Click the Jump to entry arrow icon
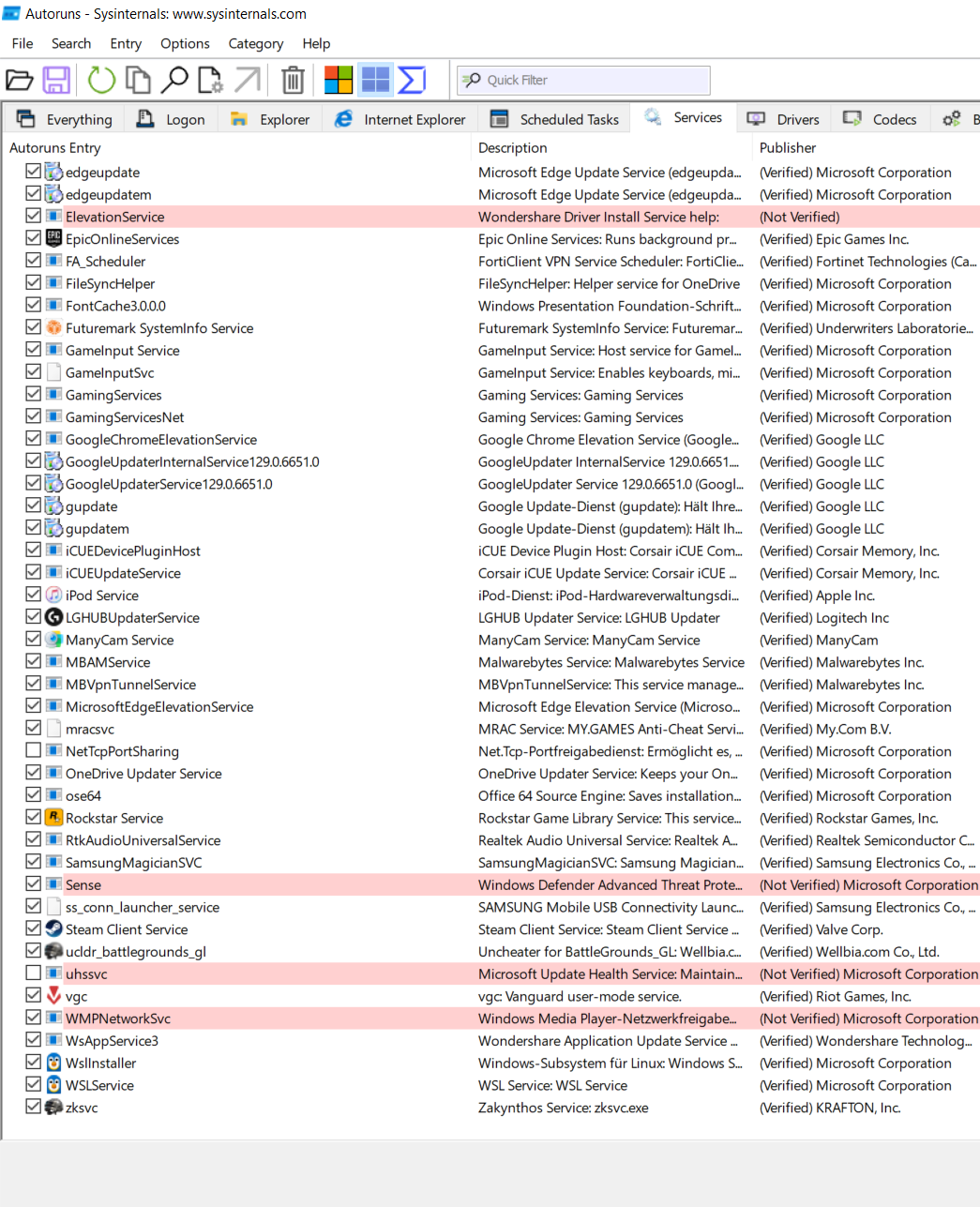 248,81
